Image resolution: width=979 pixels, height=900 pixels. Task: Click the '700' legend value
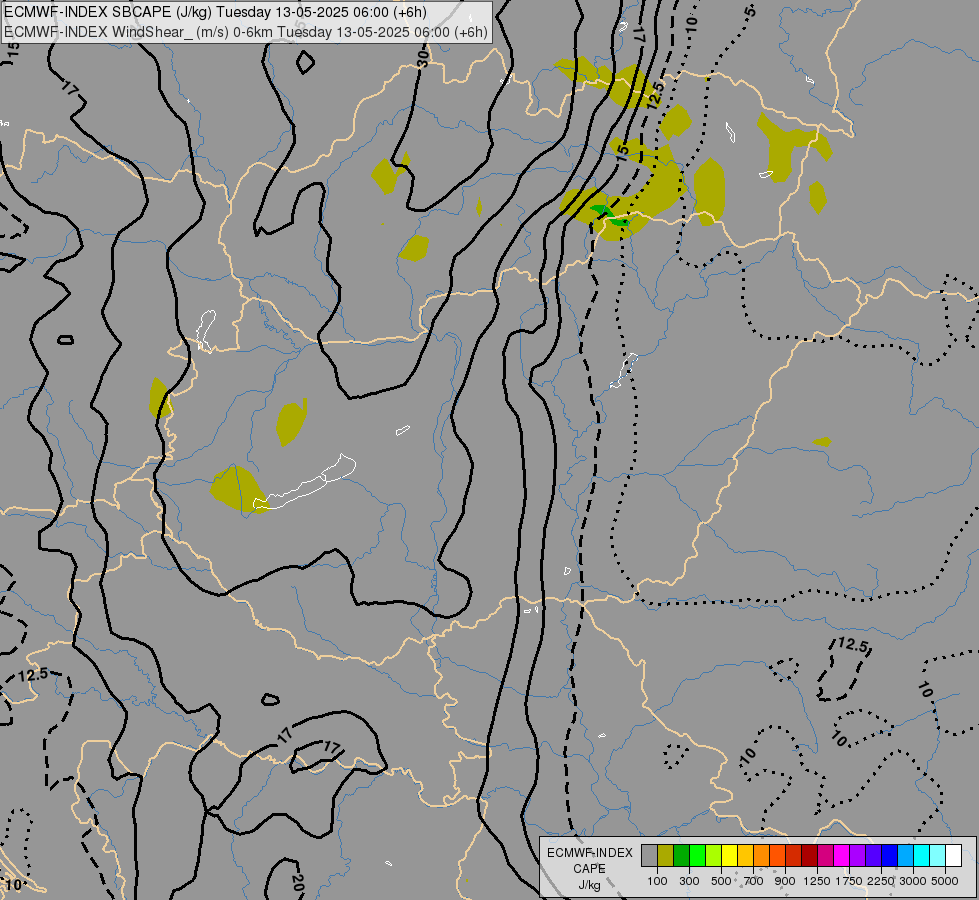(753, 881)
